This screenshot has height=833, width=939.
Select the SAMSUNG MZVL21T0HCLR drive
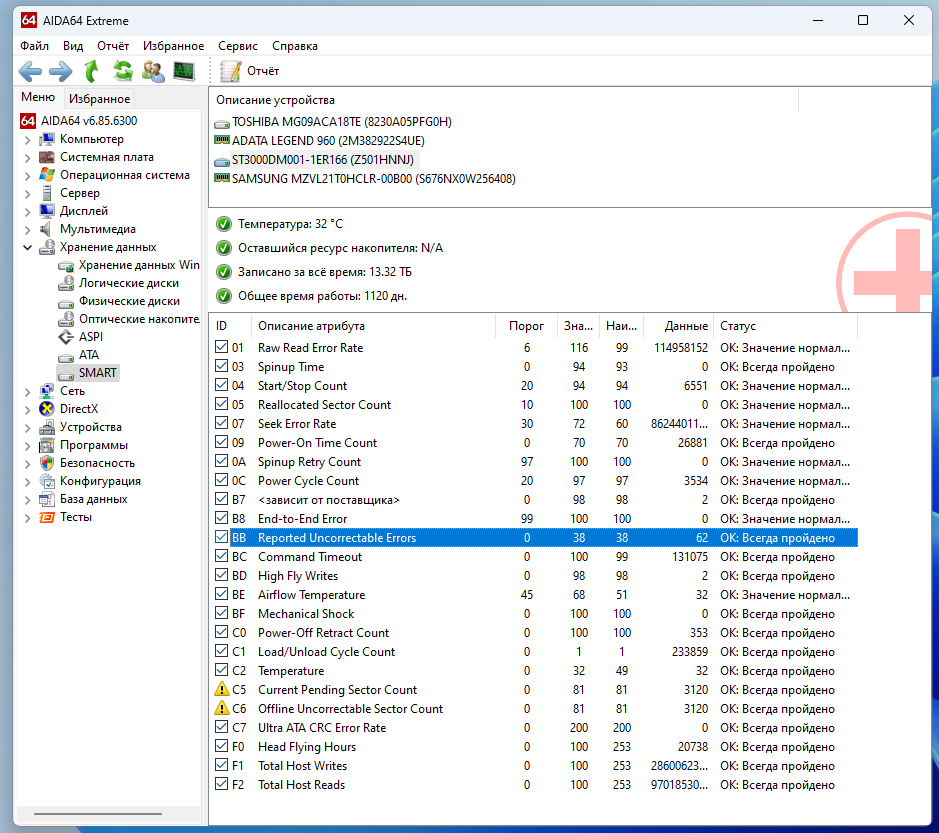pos(374,178)
